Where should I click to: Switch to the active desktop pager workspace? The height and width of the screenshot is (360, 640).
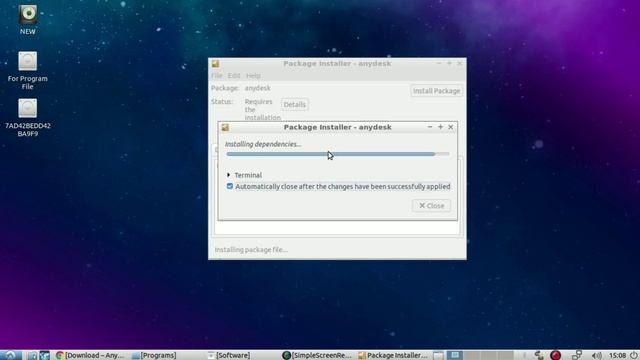[x=455, y=355]
